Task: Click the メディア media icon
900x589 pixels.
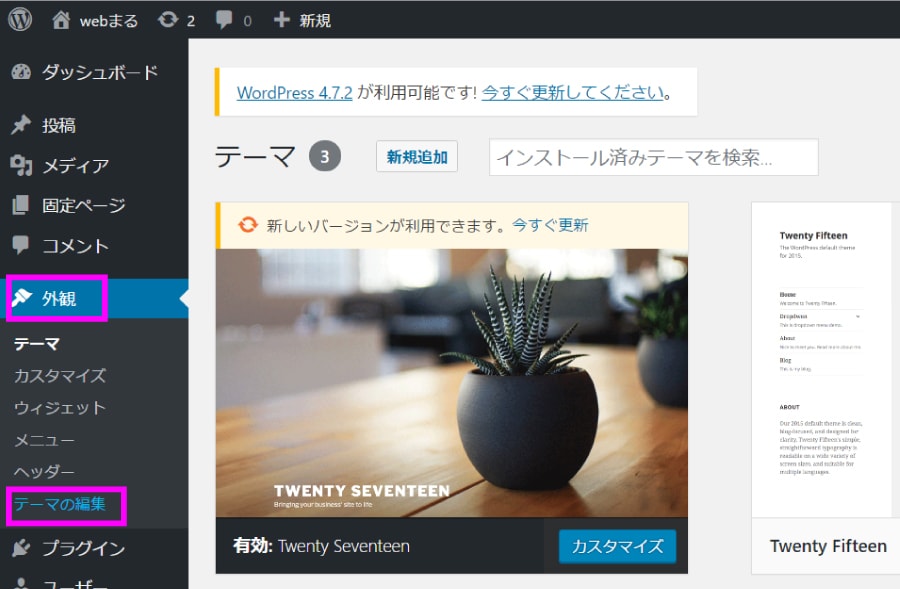Action: tap(21, 165)
